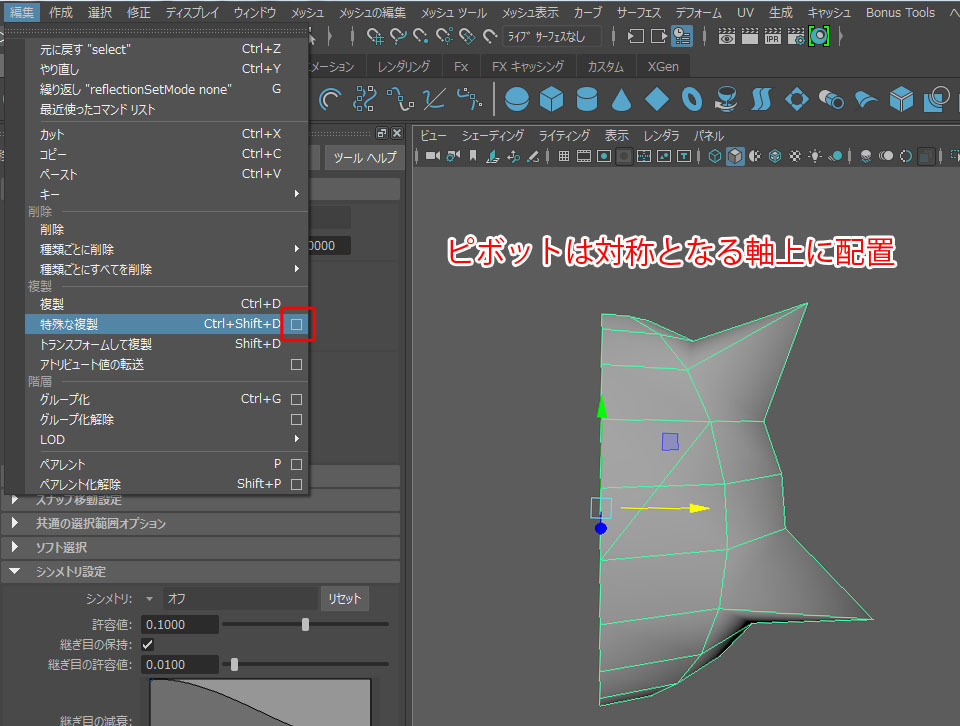Select the Loft surface shelf icon
Image resolution: width=960 pixels, height=726 pixels.
pos(761,99)
